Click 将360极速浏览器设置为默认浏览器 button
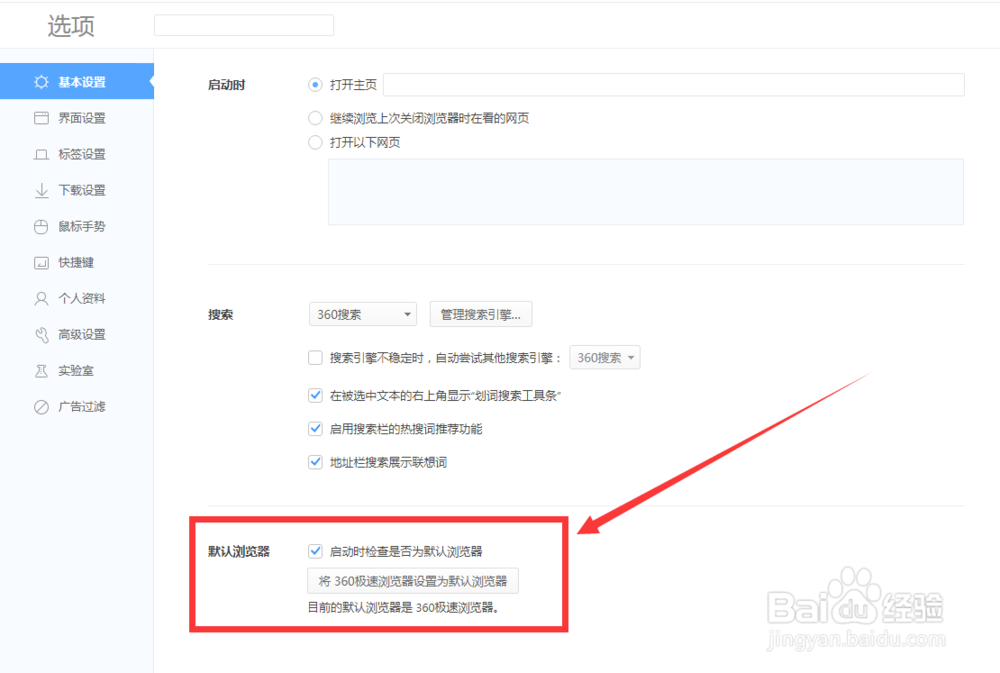1000x673 pixels. click(x=413, y=581)
